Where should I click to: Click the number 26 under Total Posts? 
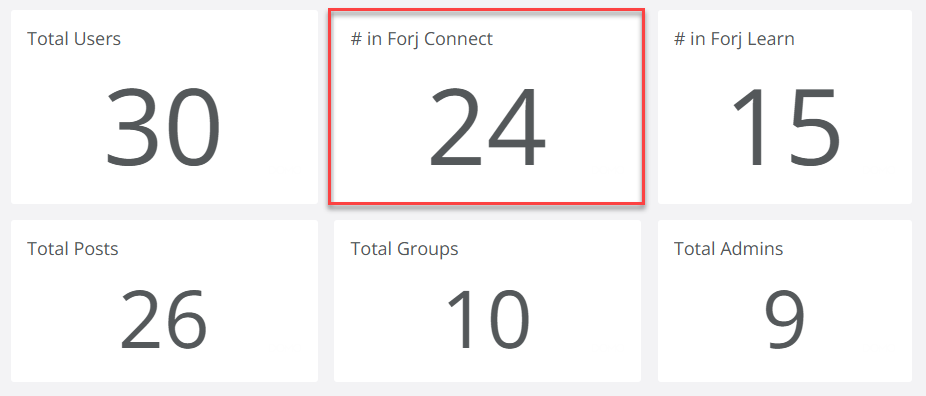pos(164,319)
